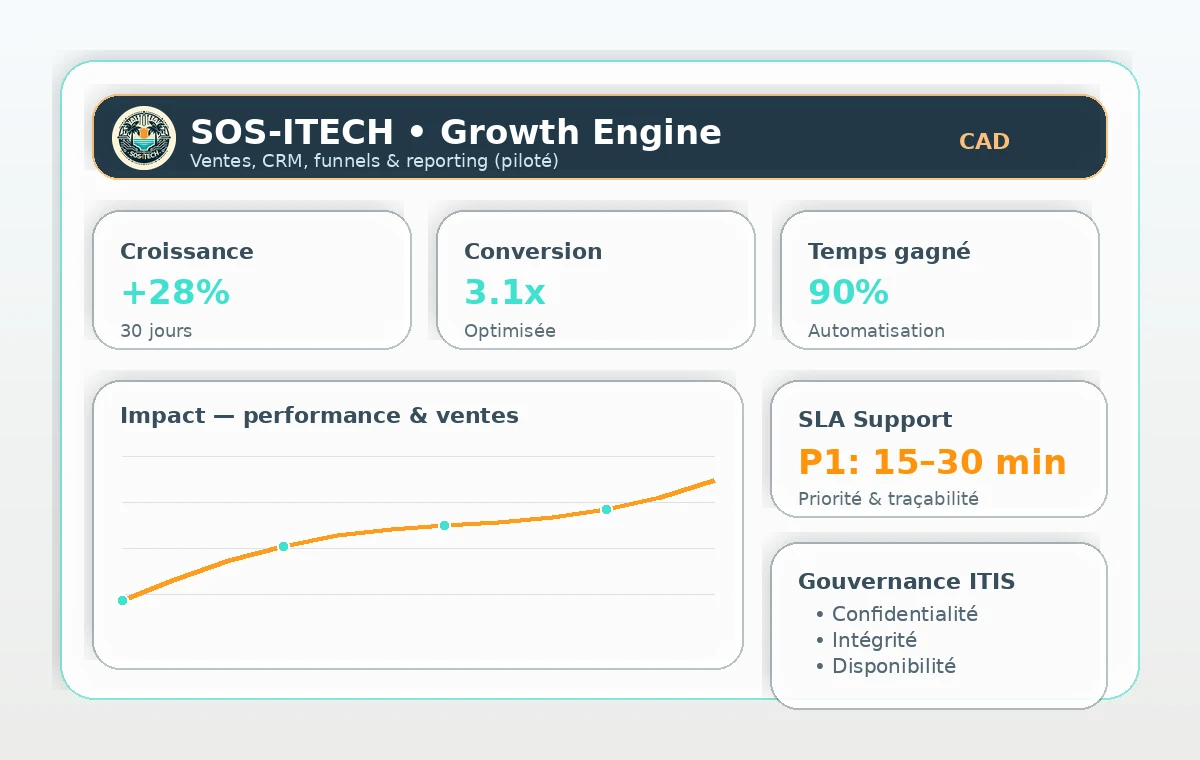This screenshot has width=1200, height=760.
Task: Click the orange trend line end
Action: 711,481
